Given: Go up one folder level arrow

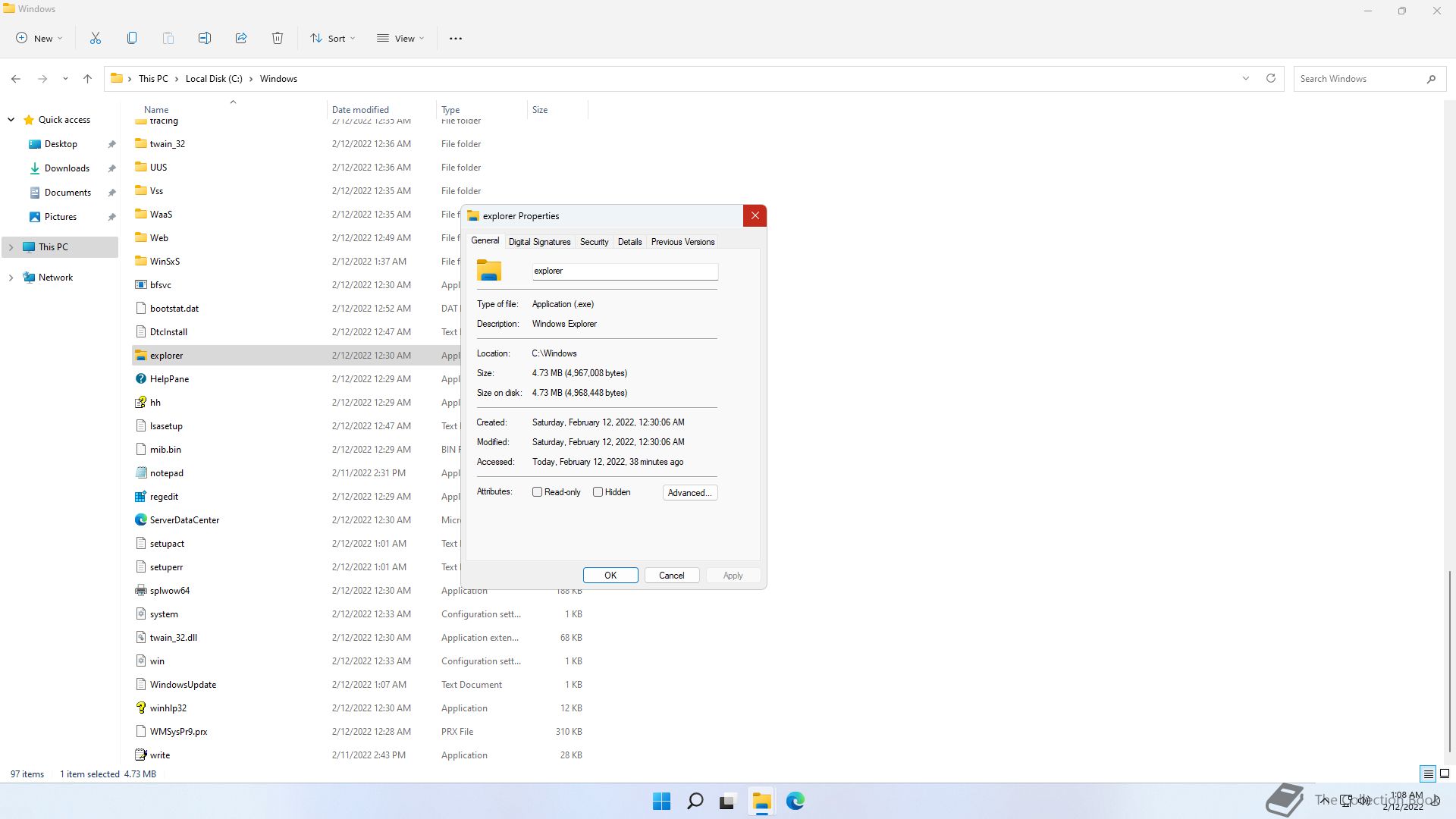Looking at the screenshot, I should pos(87,79).
